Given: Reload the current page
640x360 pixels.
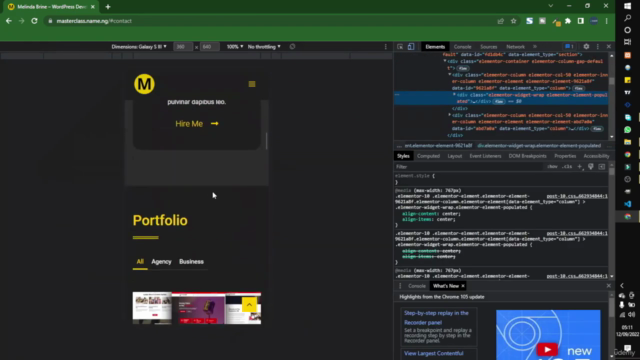Looking at the screenshot, I should point(34,21).
